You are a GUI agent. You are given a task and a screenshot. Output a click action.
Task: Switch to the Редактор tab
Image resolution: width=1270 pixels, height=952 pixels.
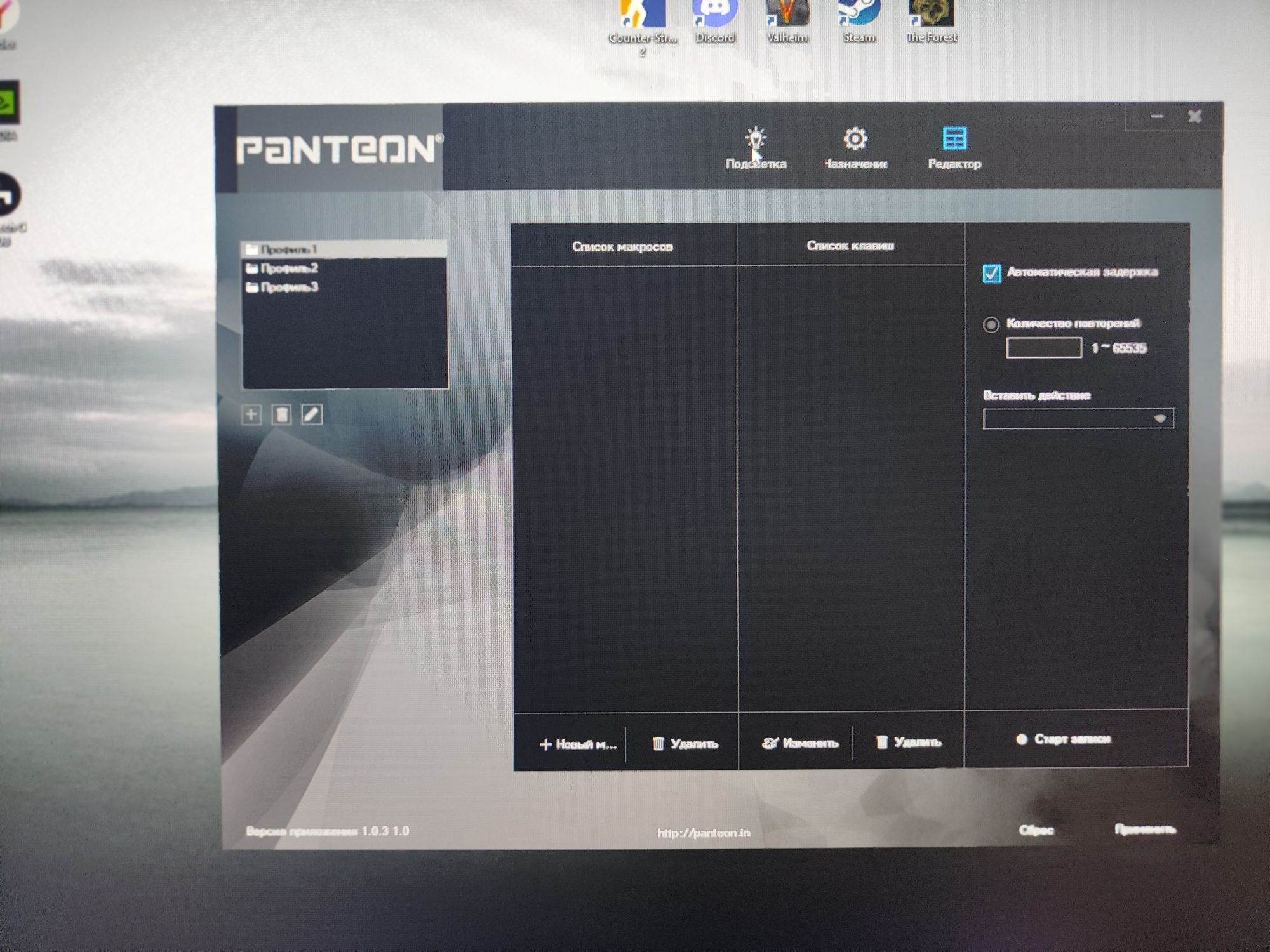[x=954, y=149]
